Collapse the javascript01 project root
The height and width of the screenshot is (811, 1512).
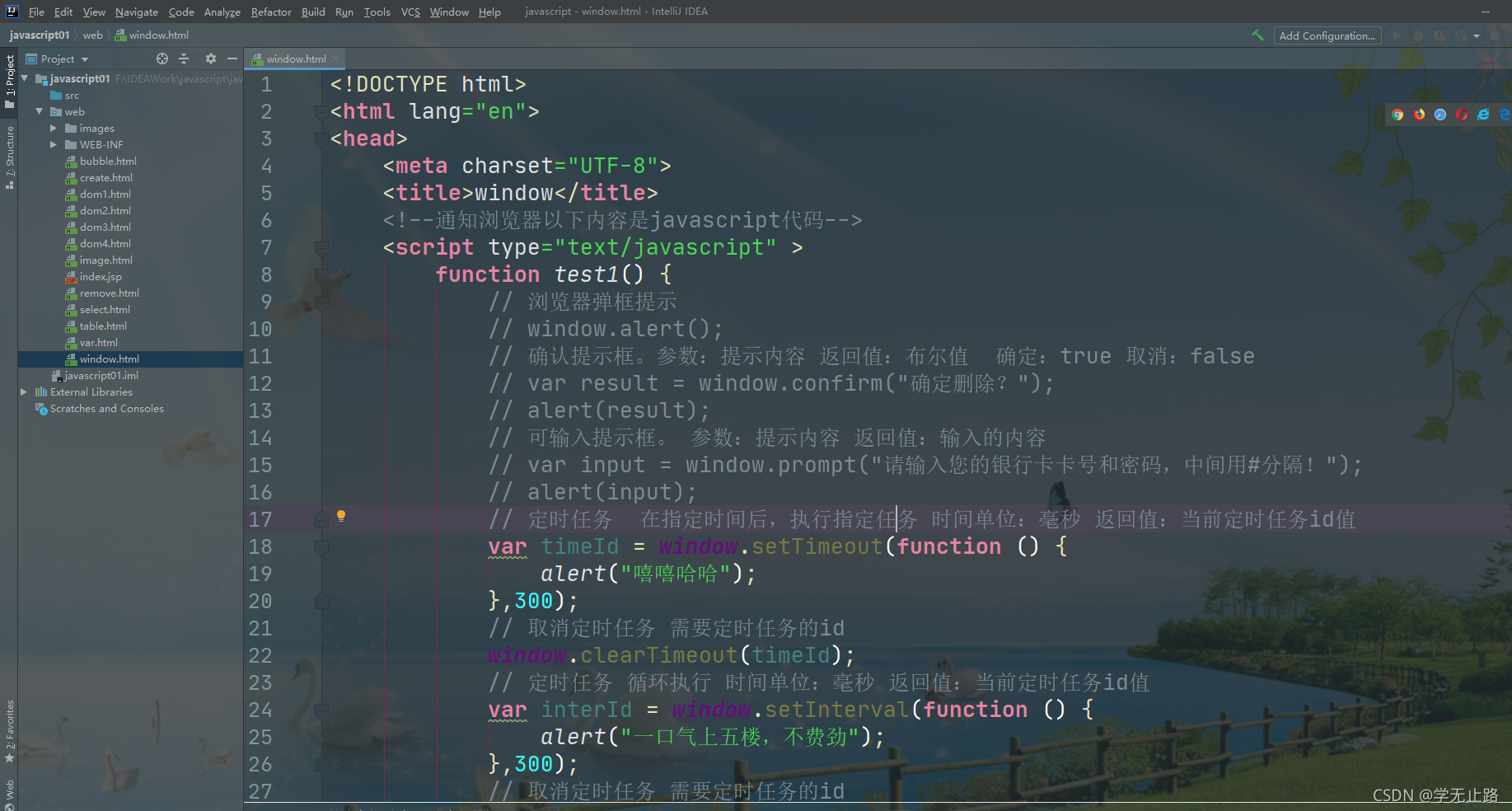point(25,78)
